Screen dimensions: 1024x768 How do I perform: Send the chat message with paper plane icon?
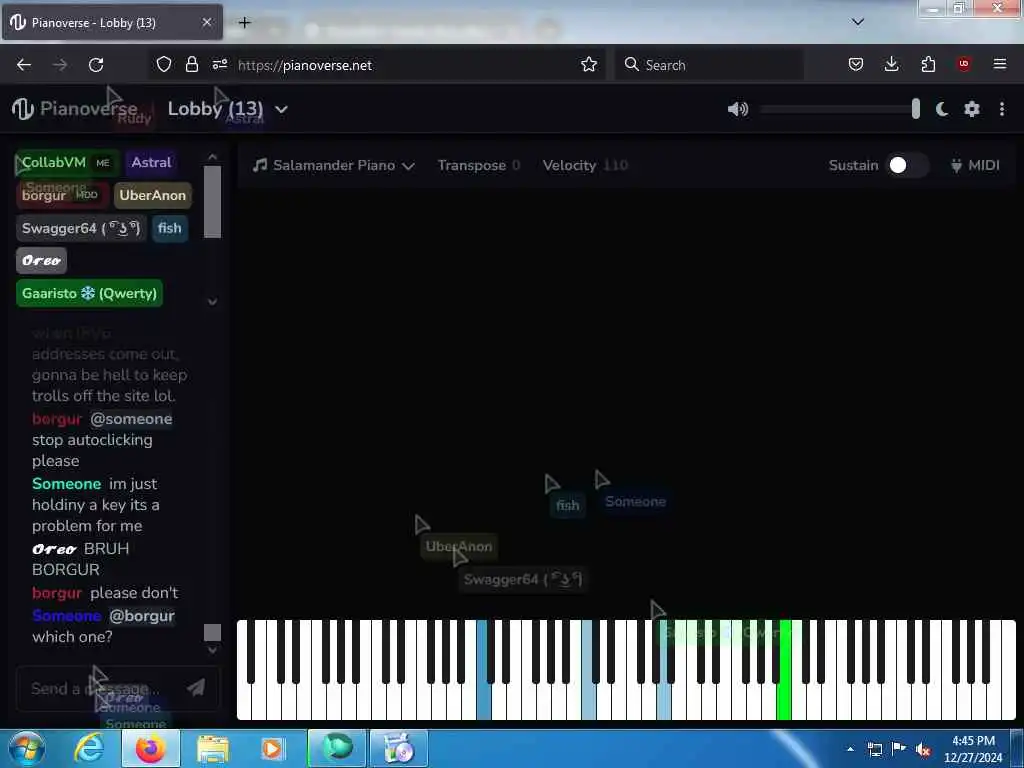point(196,687)
